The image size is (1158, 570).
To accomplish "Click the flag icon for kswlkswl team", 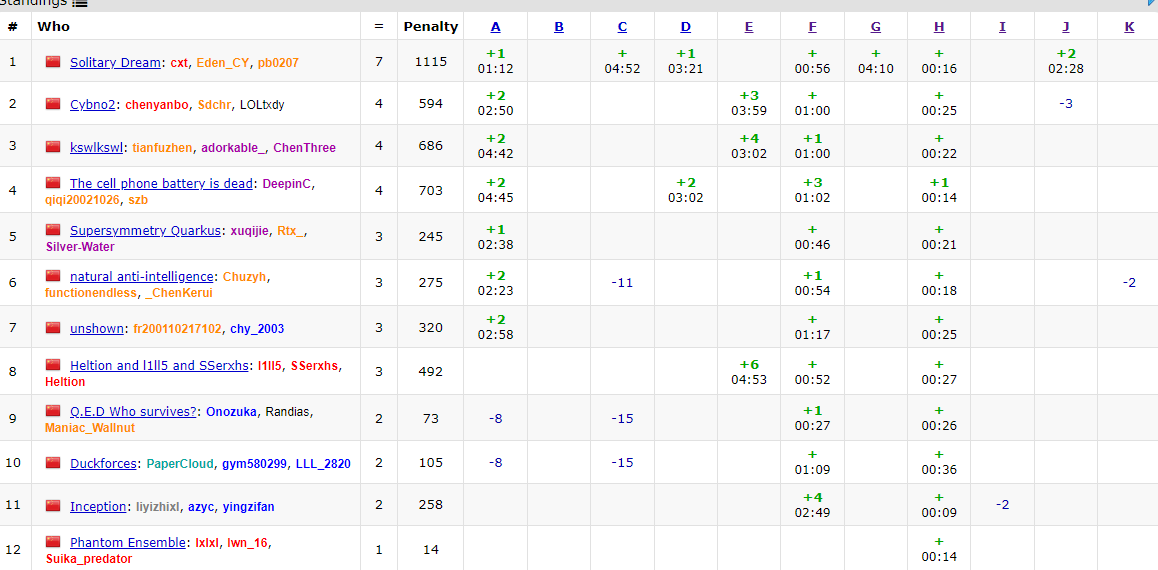I will [53, 147].
